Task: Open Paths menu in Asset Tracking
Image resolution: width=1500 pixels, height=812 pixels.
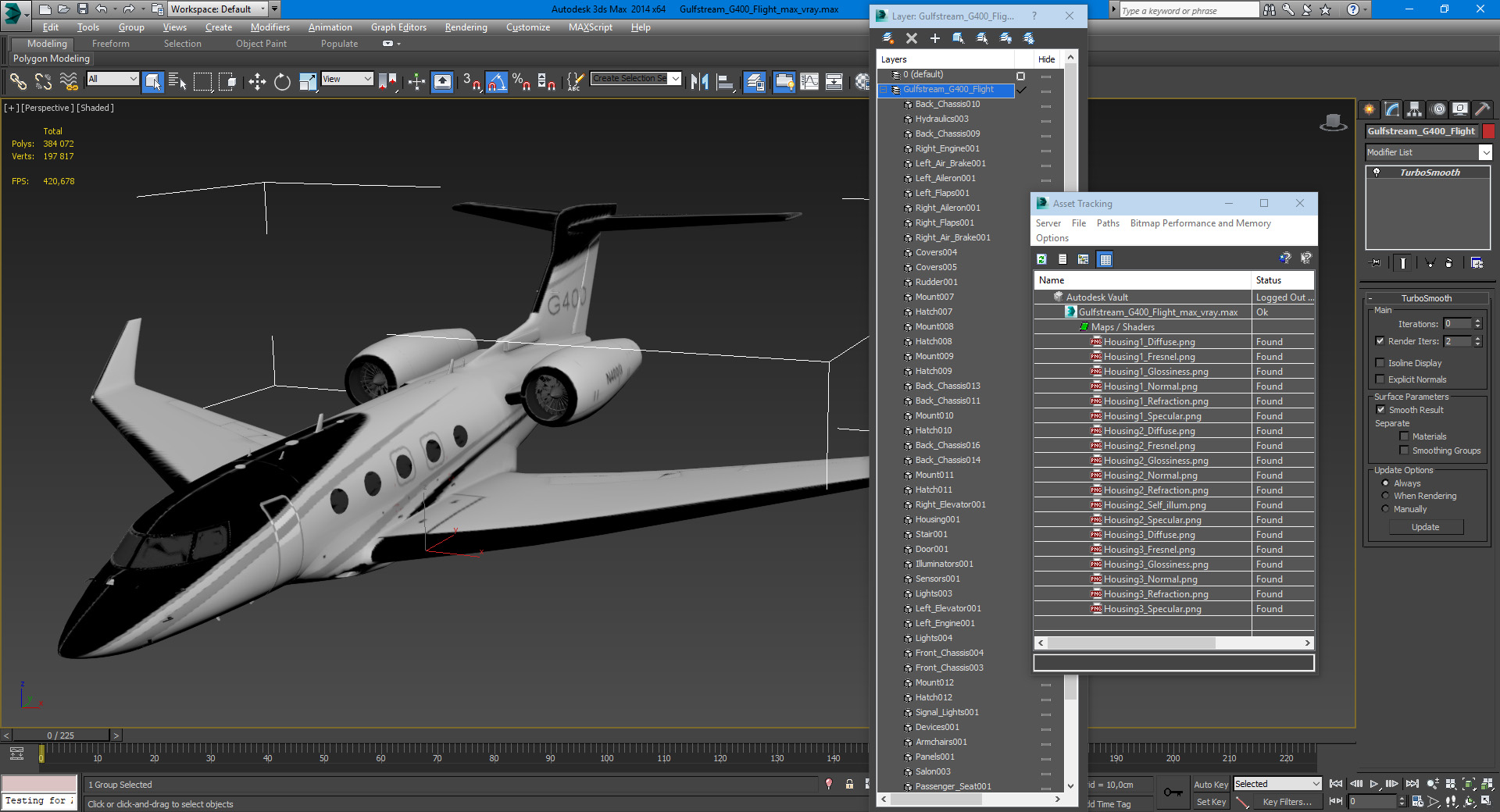Action: pyautogui.click(x=1108, y=223)
